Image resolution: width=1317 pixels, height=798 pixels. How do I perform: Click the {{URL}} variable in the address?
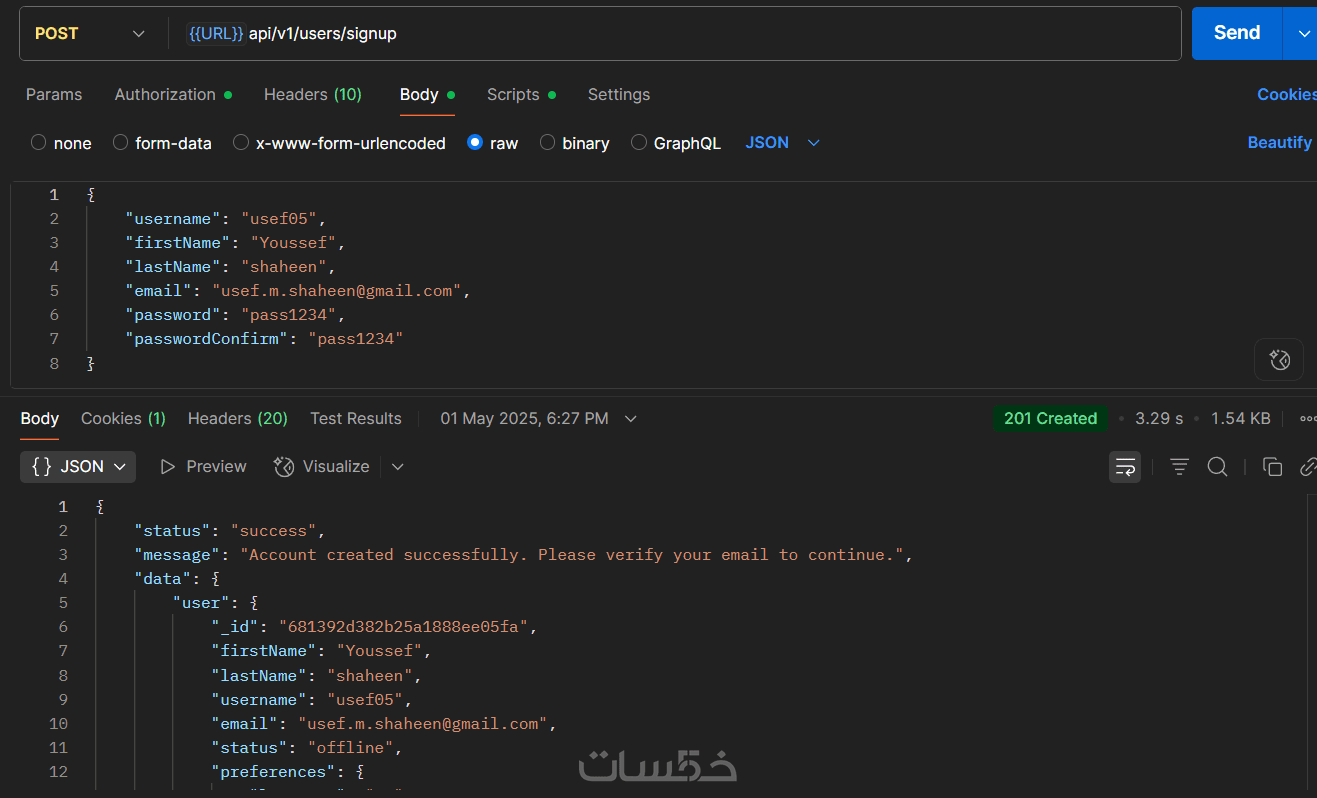coord(216,33)
